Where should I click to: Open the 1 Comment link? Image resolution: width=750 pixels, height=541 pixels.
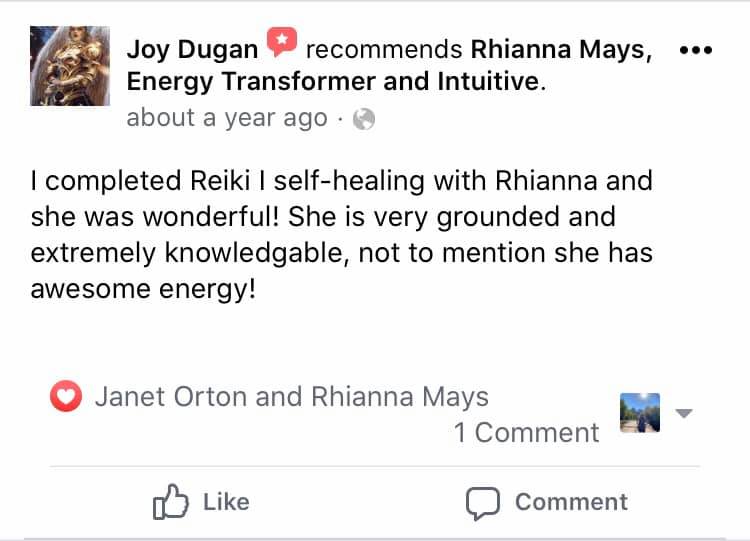(526, 432)
